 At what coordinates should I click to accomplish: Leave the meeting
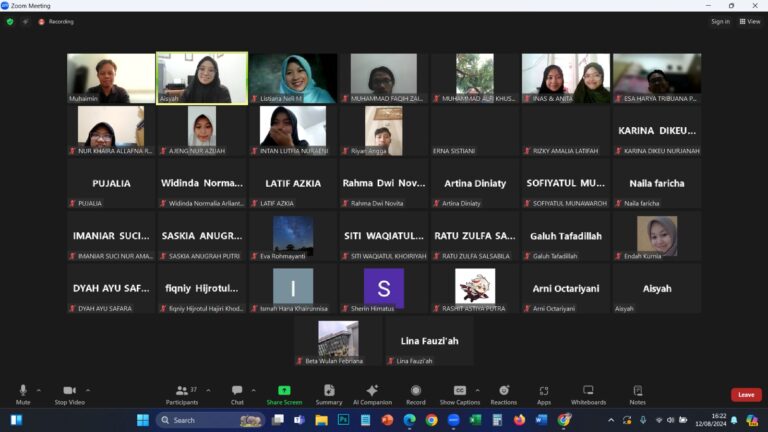(745, 395)
